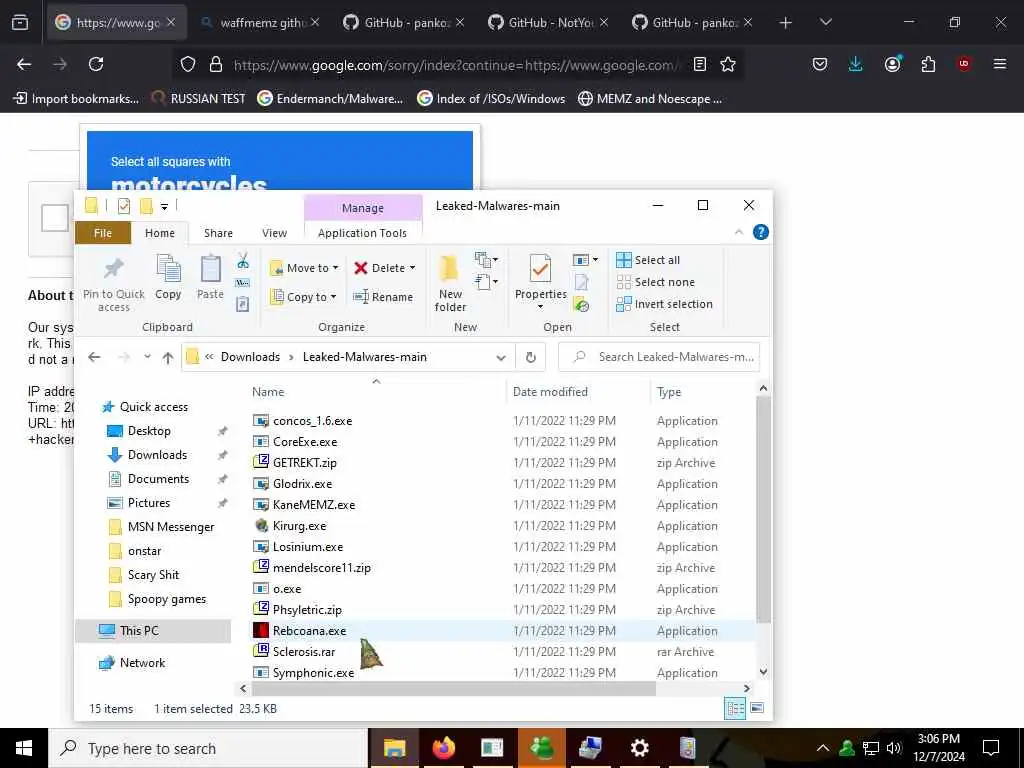The height and width of the screenshot is (768, 1024).
Task: Open the Easy access dropdown in ribbon
Action: click(487, 282)
